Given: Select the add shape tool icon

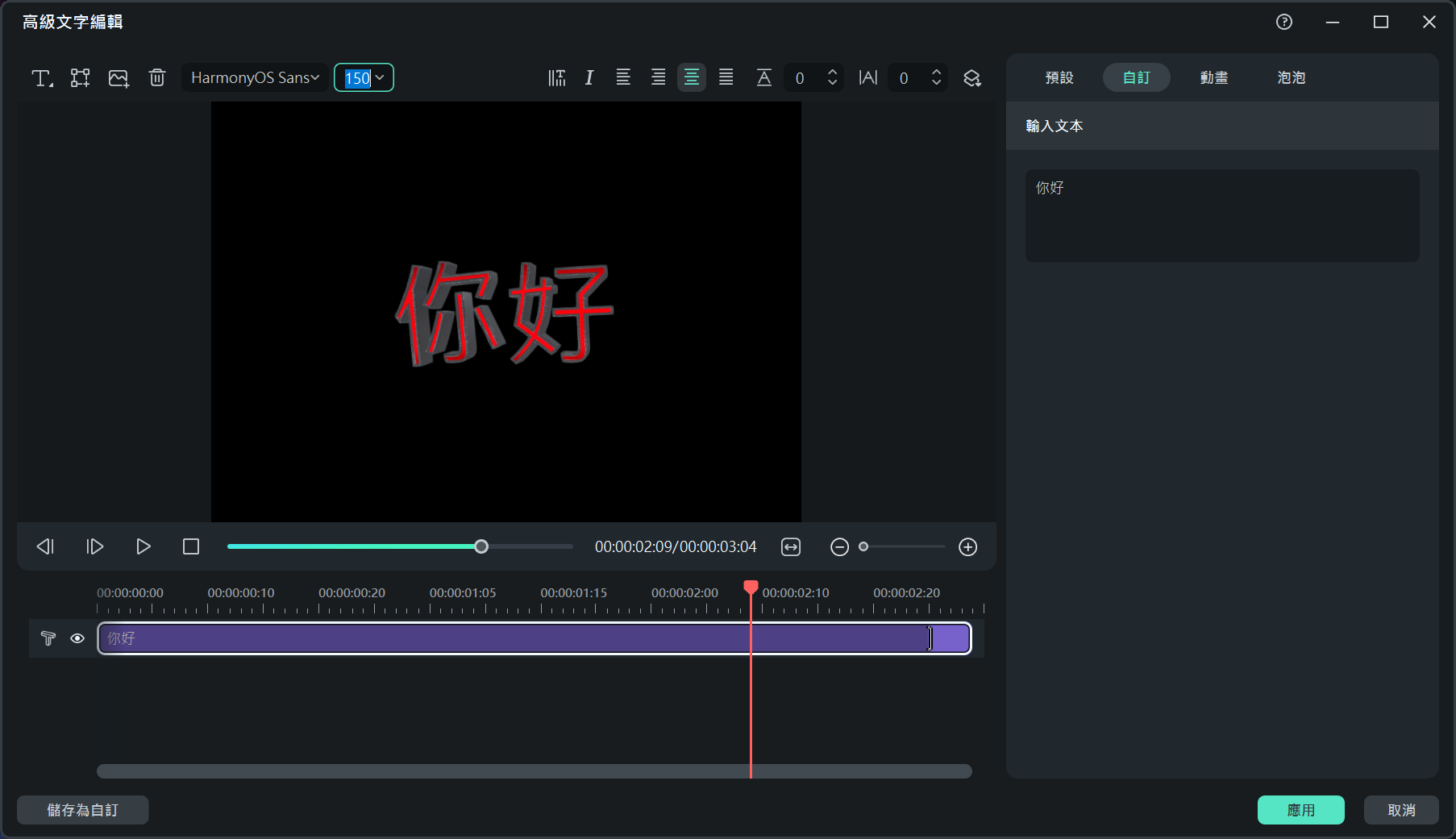Looking at the screenshot, I should 80,78.
